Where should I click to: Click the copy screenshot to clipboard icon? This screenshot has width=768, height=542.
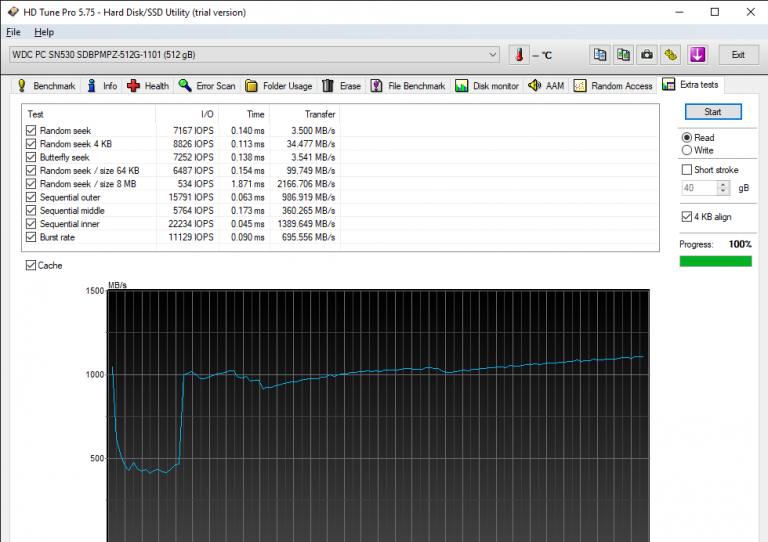(x=623, y=55)
